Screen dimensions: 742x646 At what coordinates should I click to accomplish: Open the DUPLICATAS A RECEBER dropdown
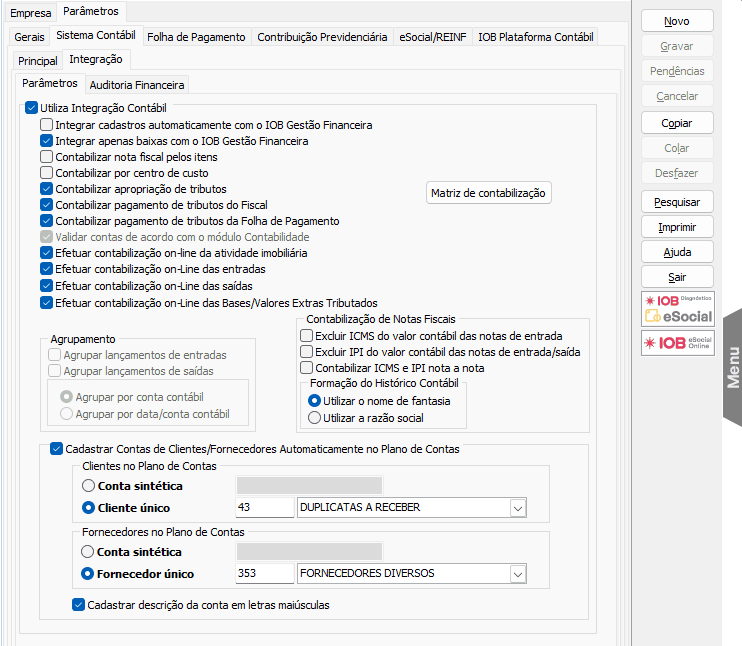(x=517, y=508)
